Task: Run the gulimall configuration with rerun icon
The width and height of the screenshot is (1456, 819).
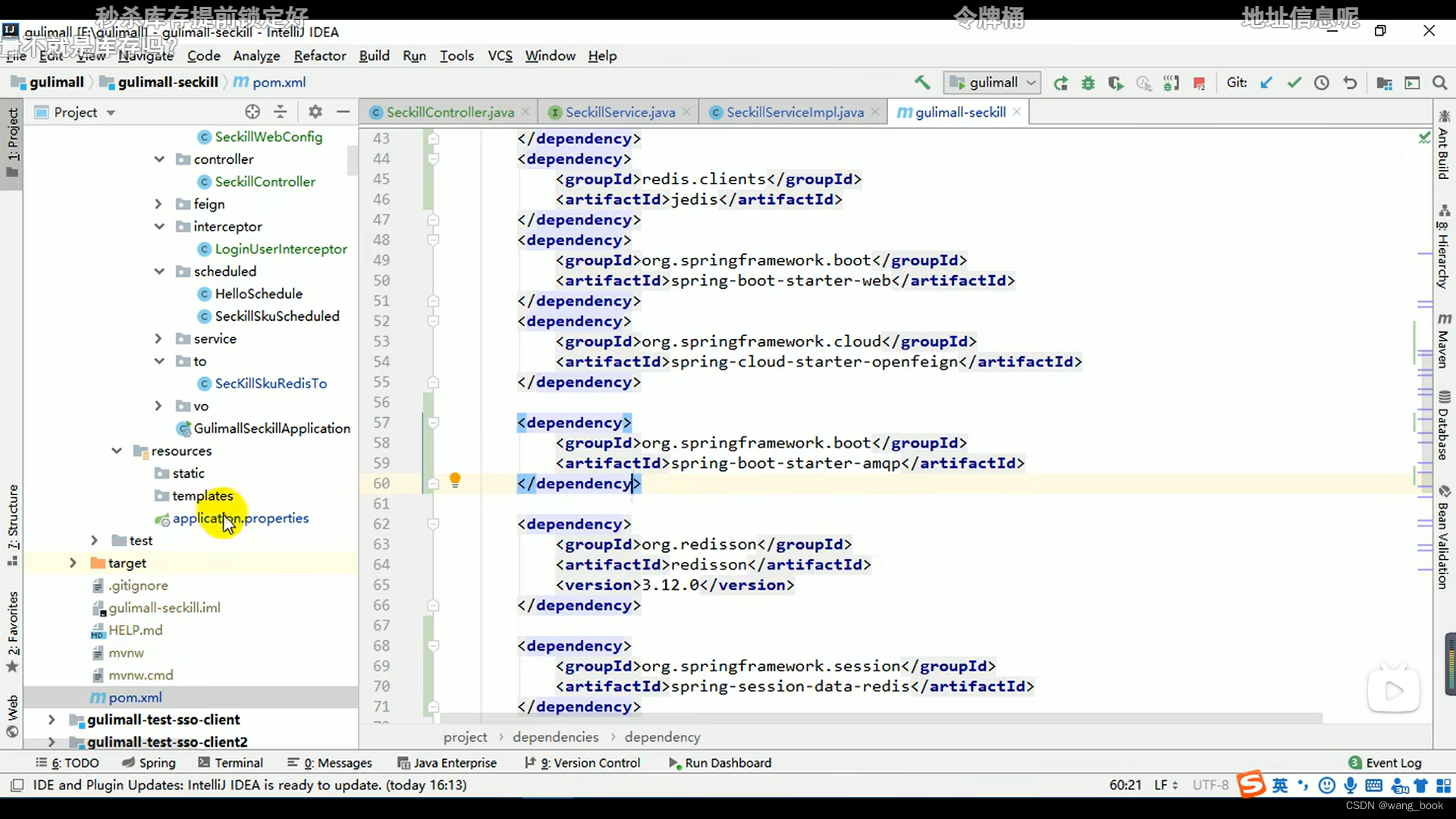Action: [x=1061, y=83]
